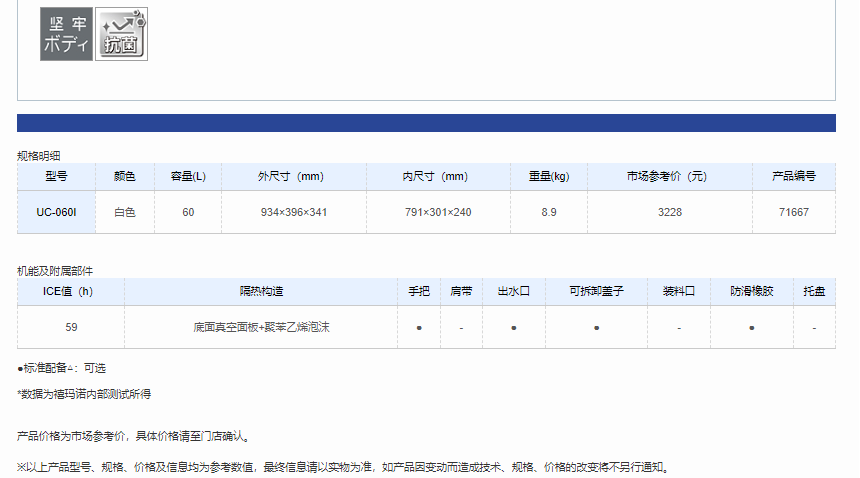Click the 容量(L) column header
The height and width of the screenshot is (478, 860).
188,177
